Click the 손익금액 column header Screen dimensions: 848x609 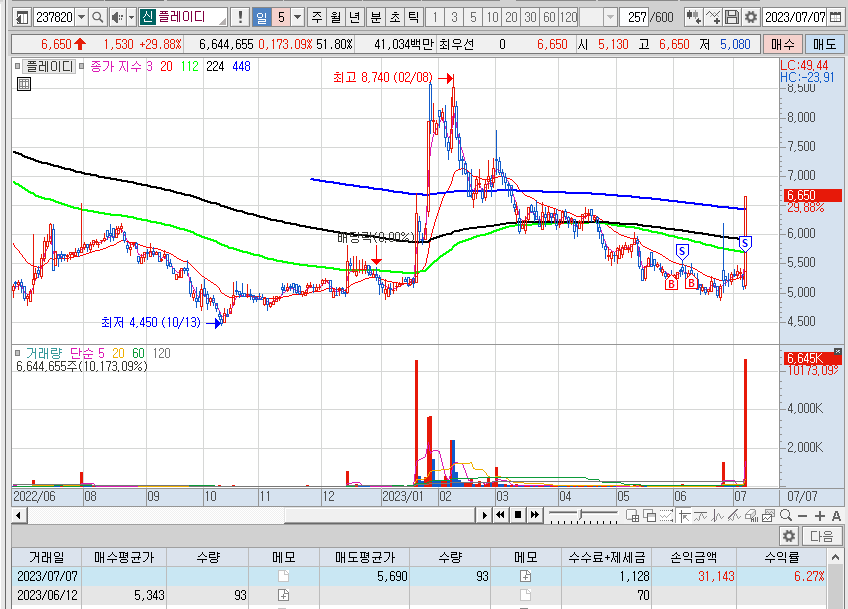[x=694, y=557]
